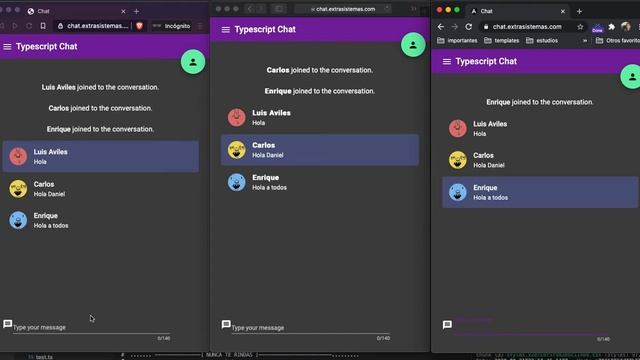Image resolution: width=640 pixels, height=360 pixels.
Task: Click Luis Aviles red avatar in left window
Action: pyautogui.click(x=18, y=156)
